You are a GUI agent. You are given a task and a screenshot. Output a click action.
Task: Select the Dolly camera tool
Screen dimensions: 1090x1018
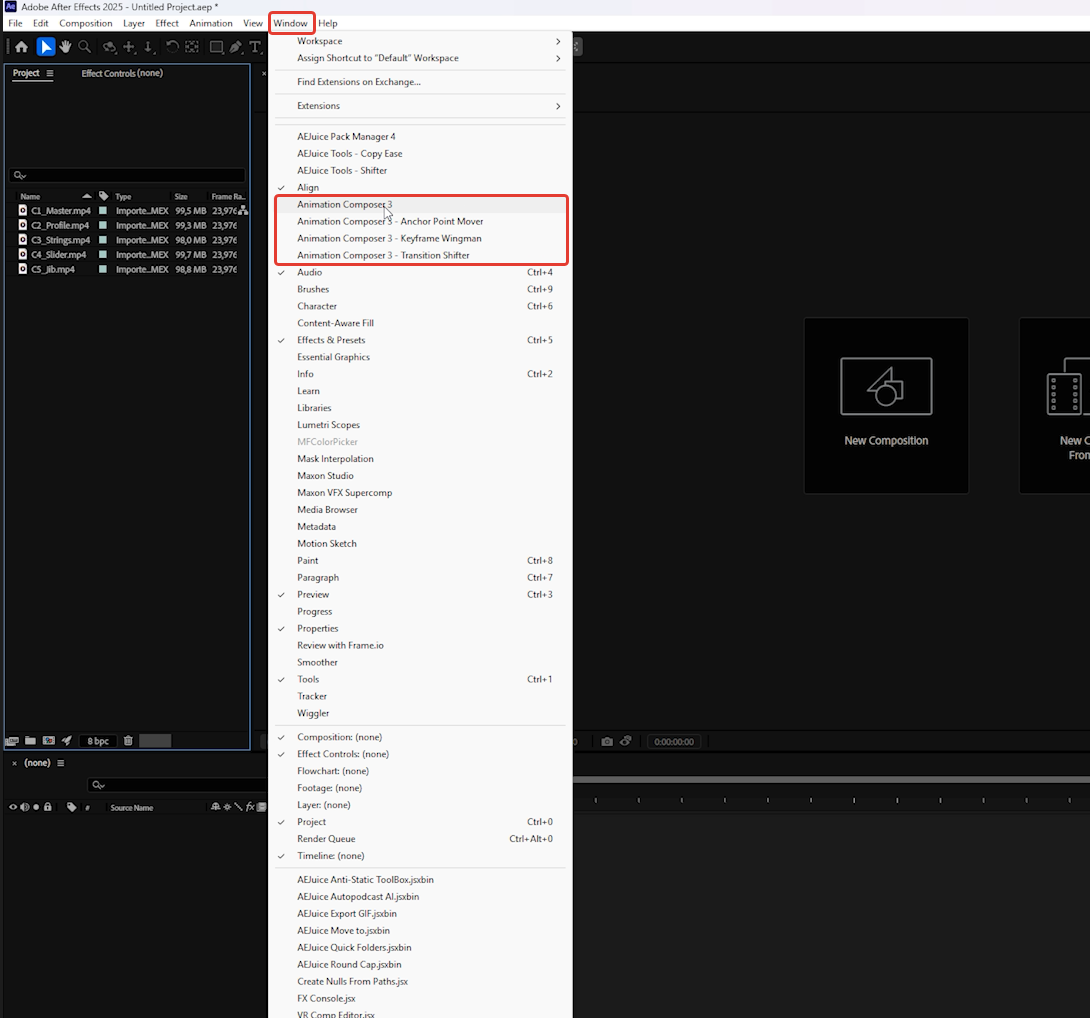pos(149,47)
